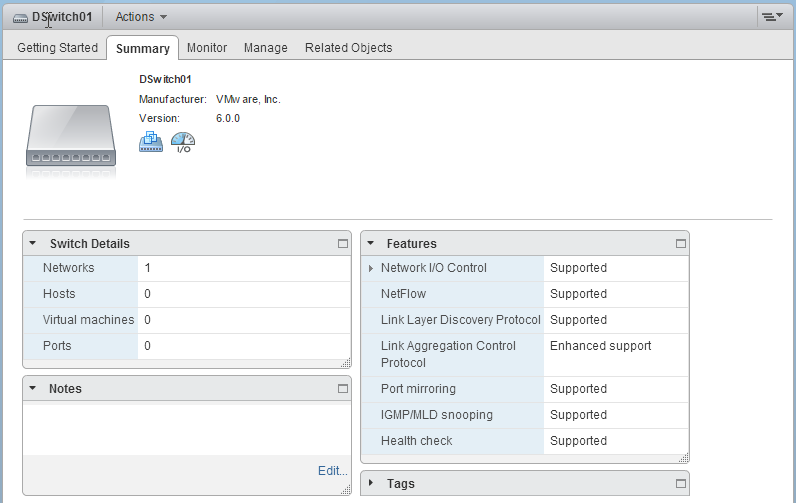Click the Edit link in Notes
This screenshot has width=796, height=503.
click(x=332, y=470)
